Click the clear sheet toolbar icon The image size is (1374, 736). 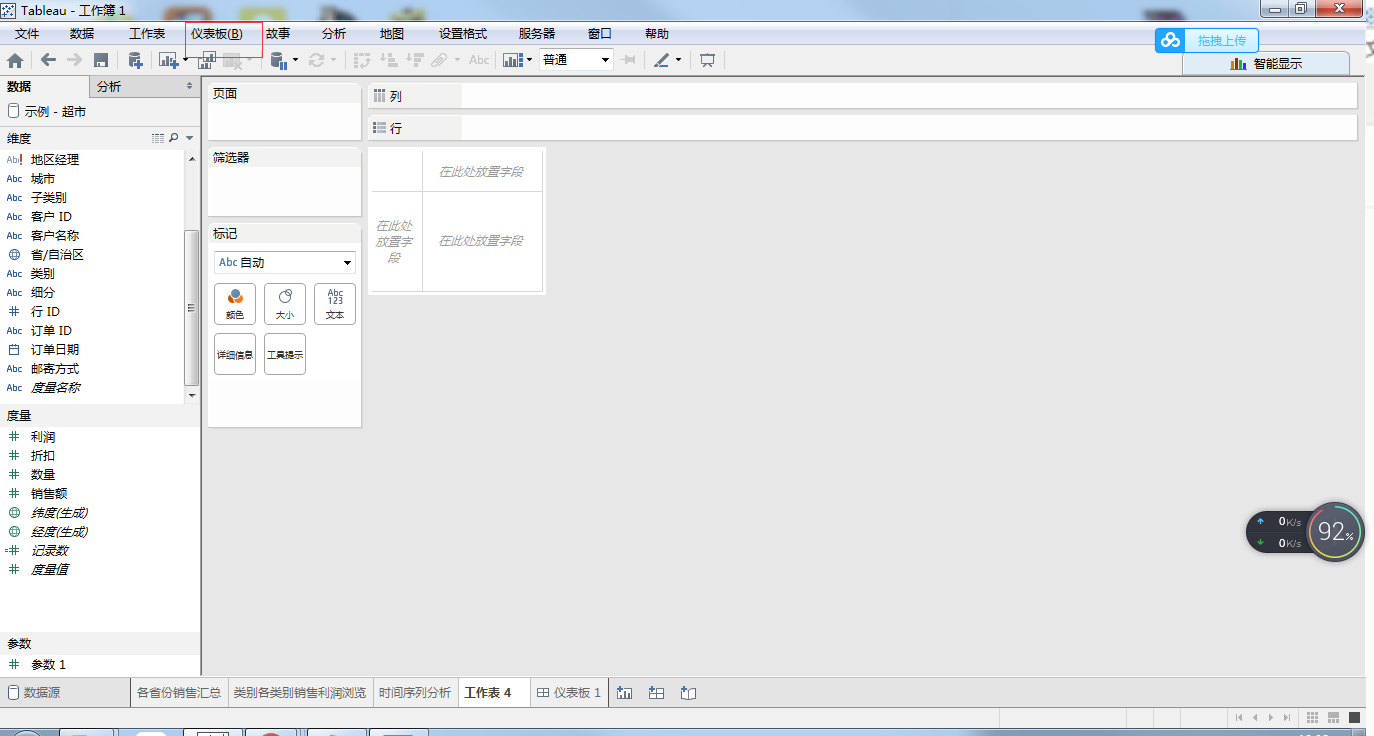[x=233, y=60]
